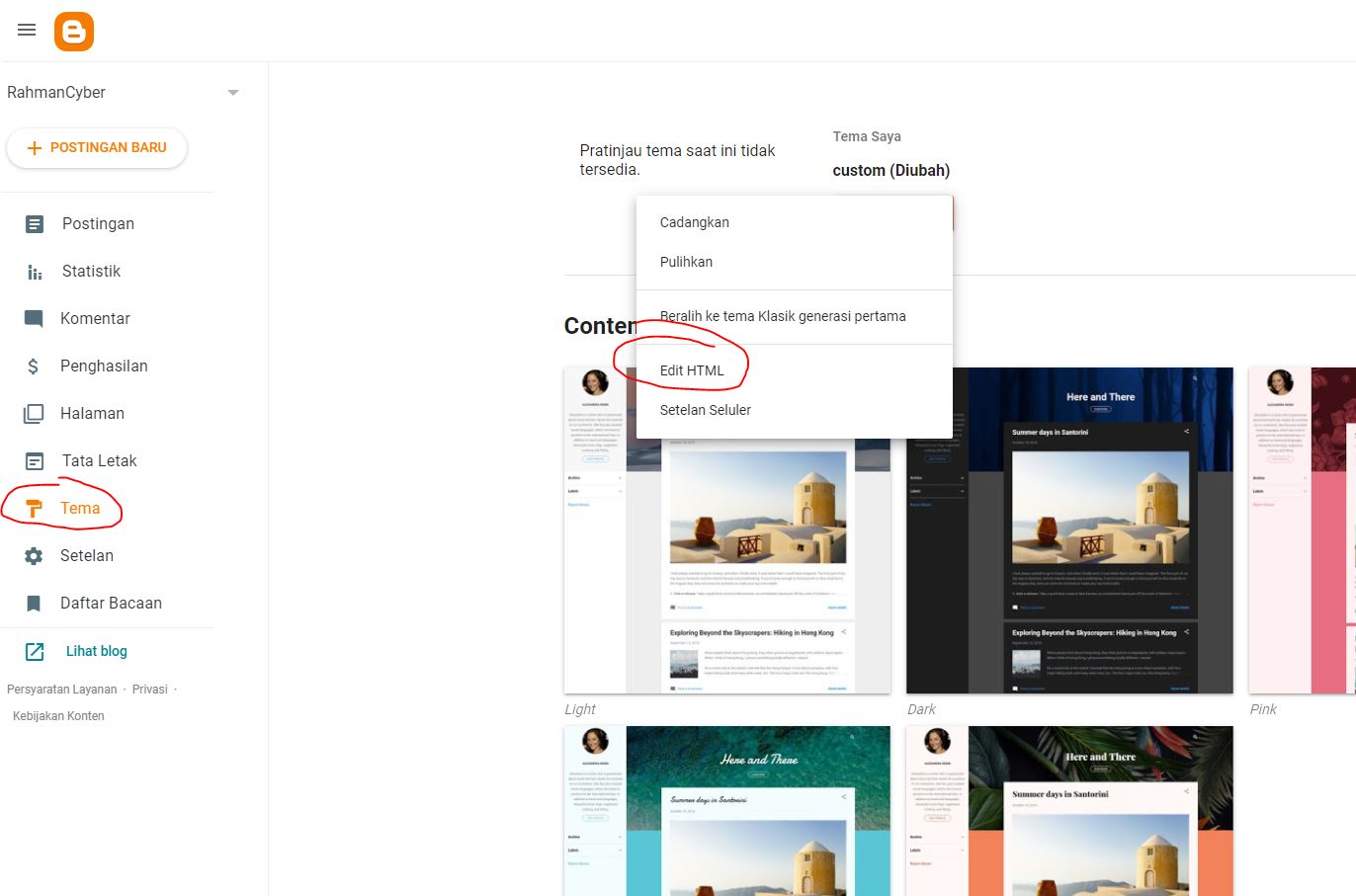Open Persyaratan Layanan link
1356x896 pixels.
(62, 690)
